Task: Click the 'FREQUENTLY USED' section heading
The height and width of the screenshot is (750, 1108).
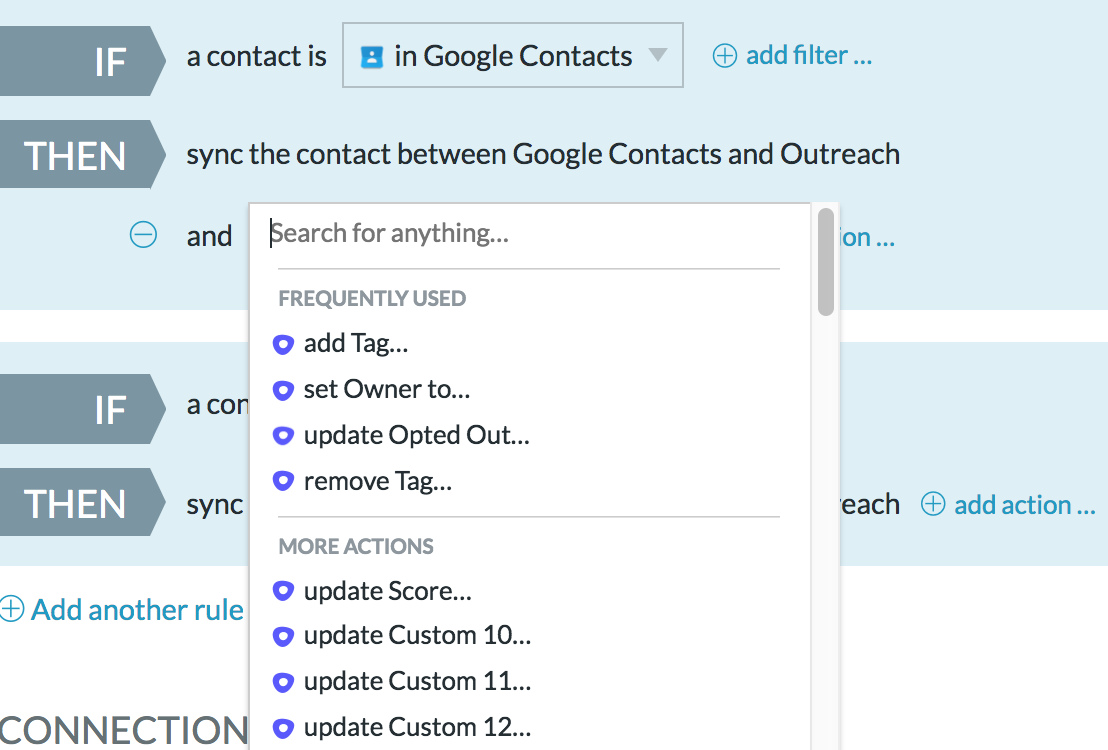Action: (372, 298)
